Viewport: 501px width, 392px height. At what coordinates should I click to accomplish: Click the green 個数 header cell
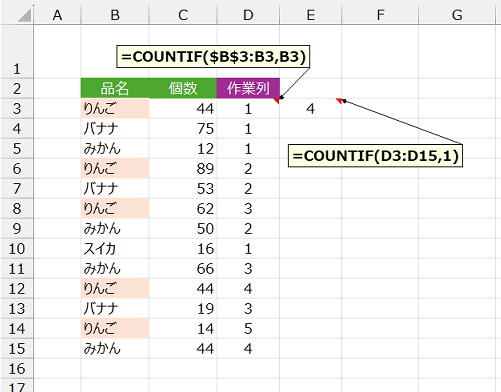183,88
